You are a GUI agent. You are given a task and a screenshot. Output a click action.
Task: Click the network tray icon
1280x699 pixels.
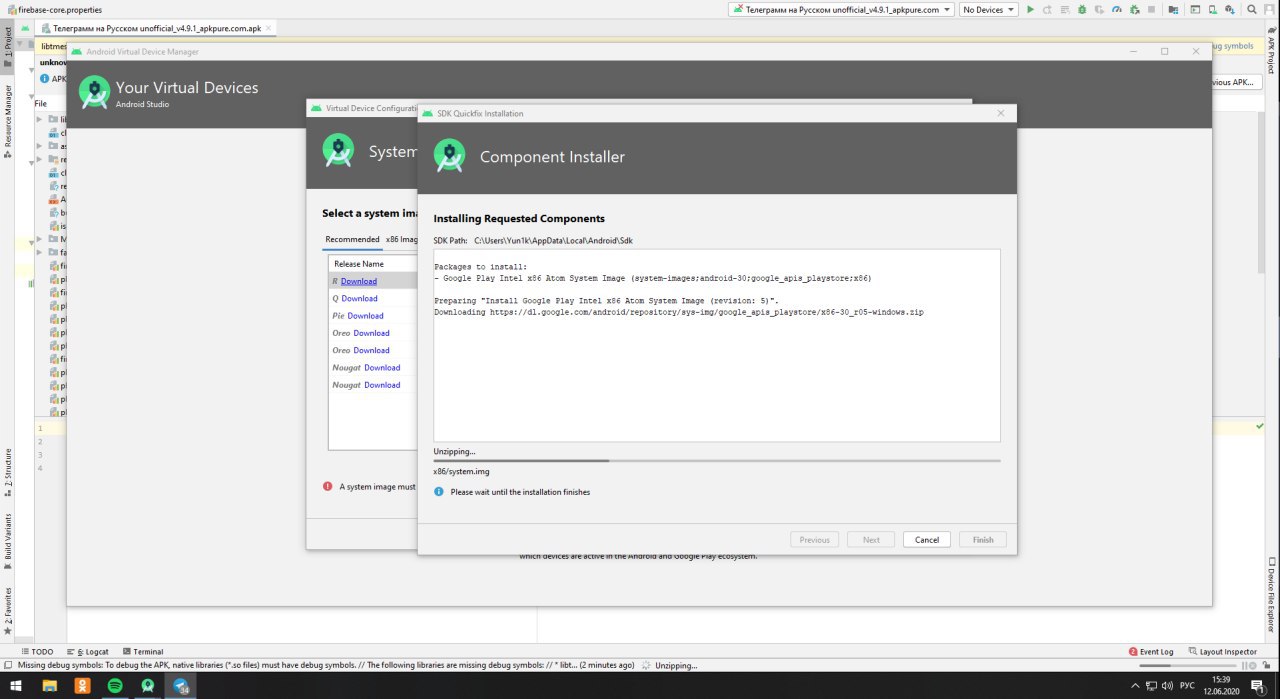click(x=1151, y=686)
